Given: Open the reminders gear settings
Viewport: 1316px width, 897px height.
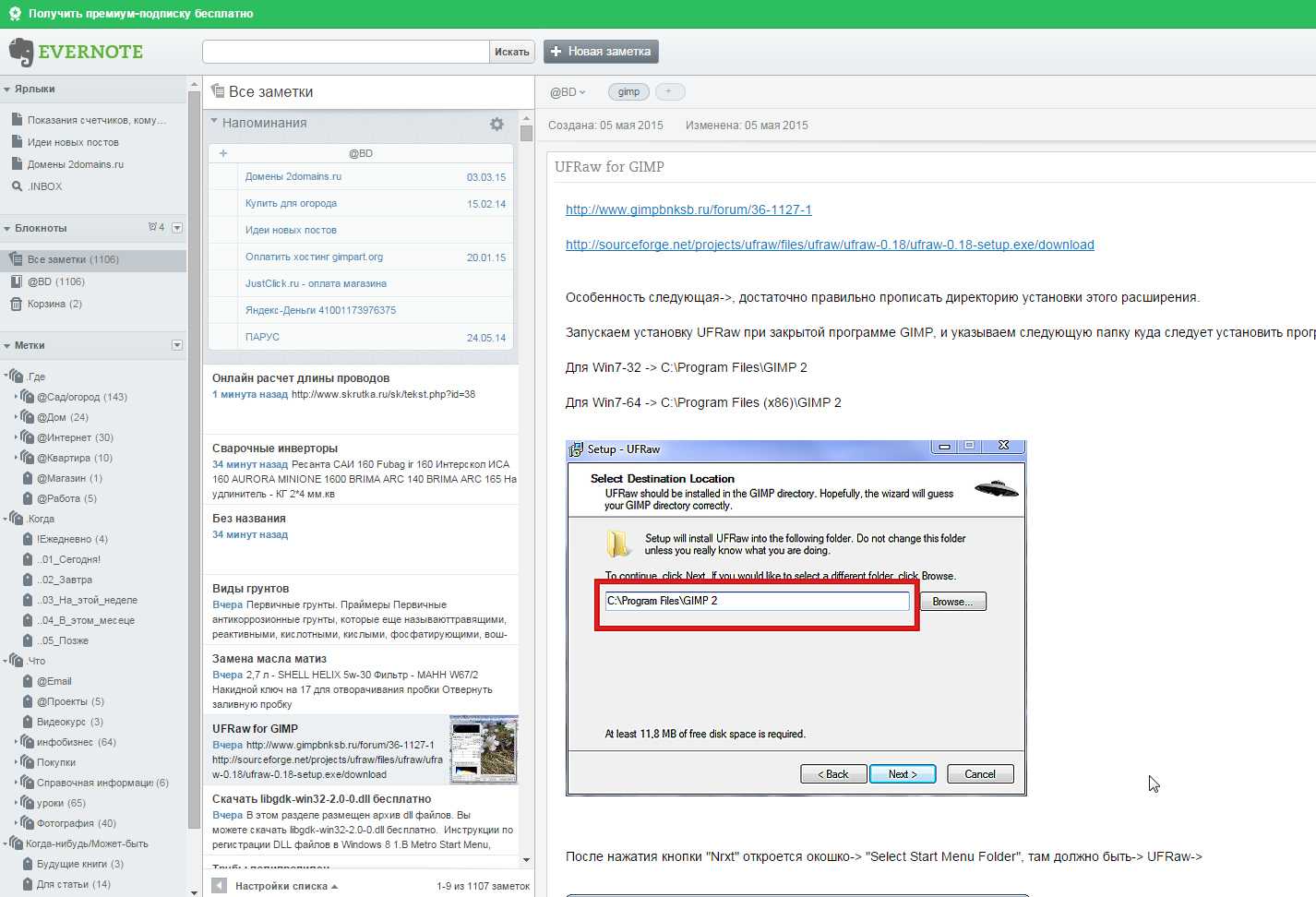Looking at the screenshot, I should pos(496,124).
